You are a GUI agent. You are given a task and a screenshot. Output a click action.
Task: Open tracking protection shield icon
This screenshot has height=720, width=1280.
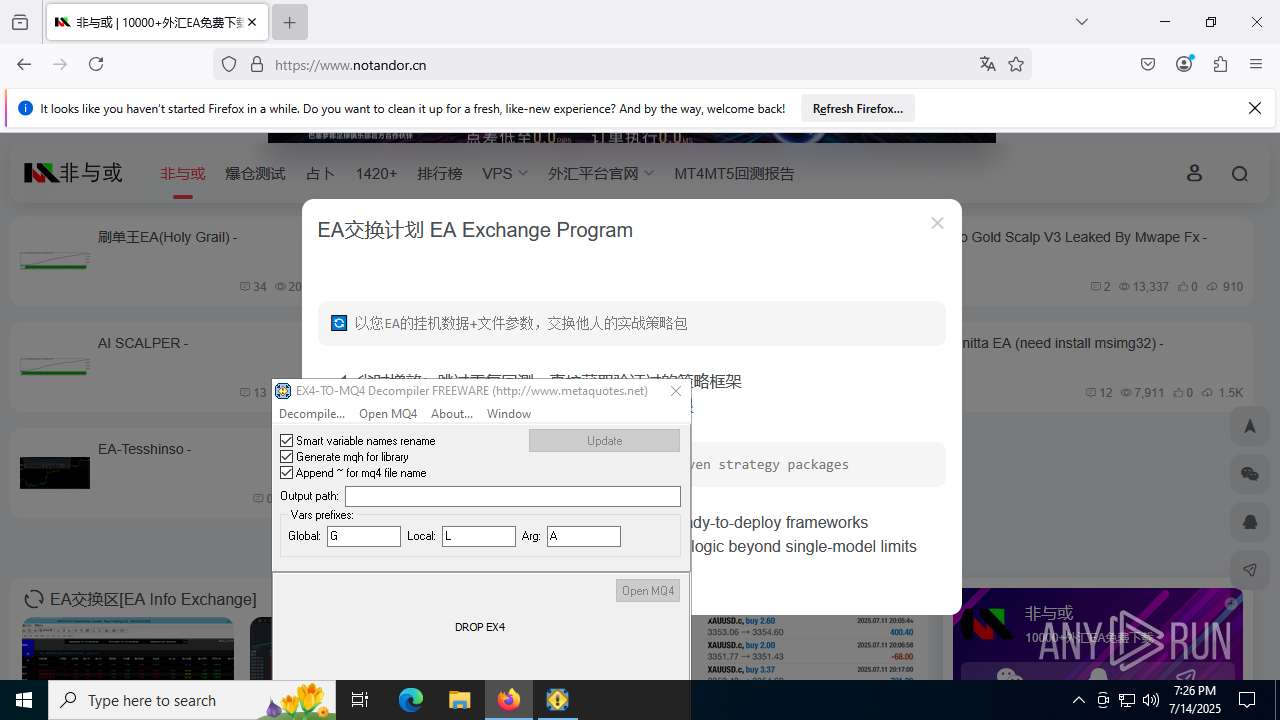(x=229, y=64)
